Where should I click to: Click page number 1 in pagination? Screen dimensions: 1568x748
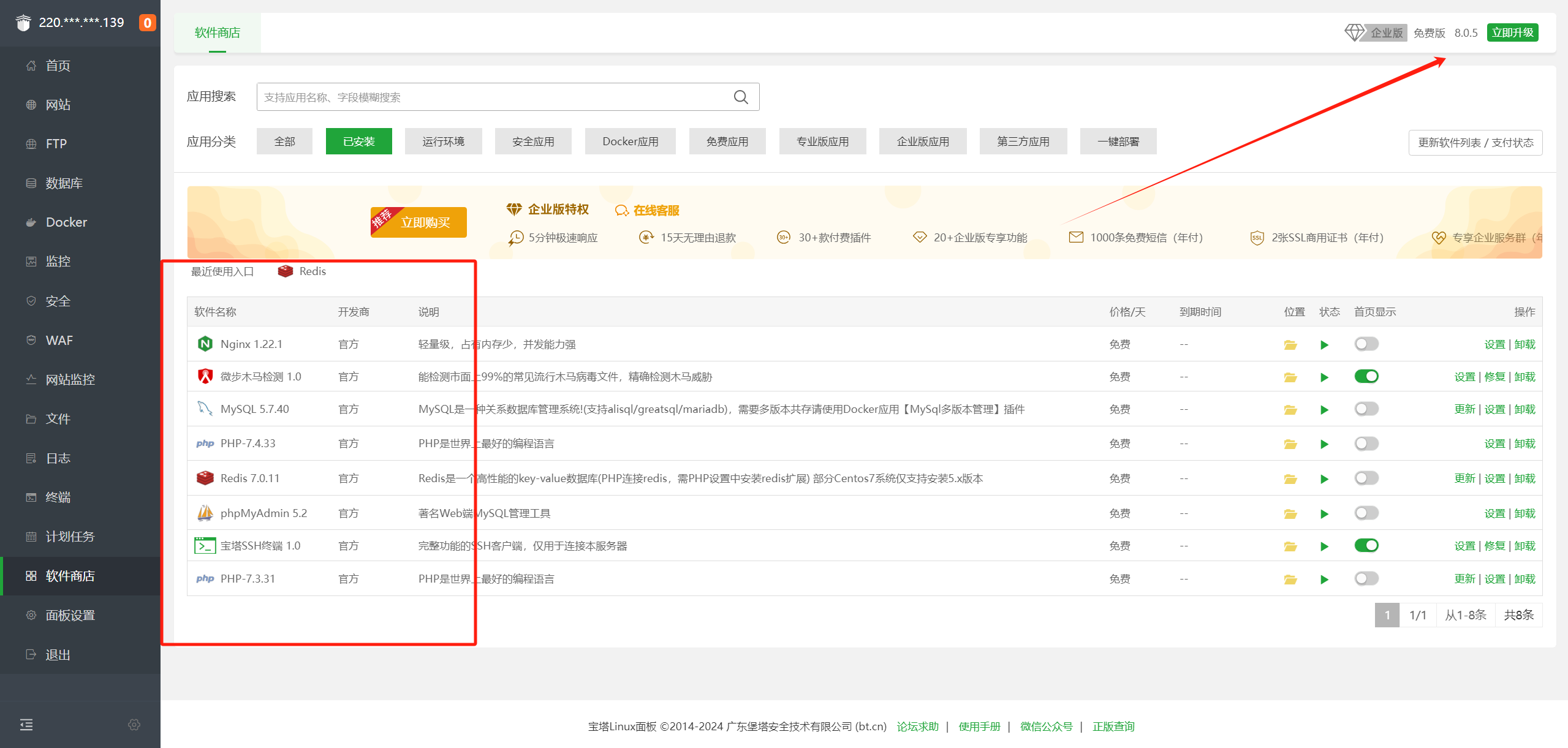[x=1387, y=615]
